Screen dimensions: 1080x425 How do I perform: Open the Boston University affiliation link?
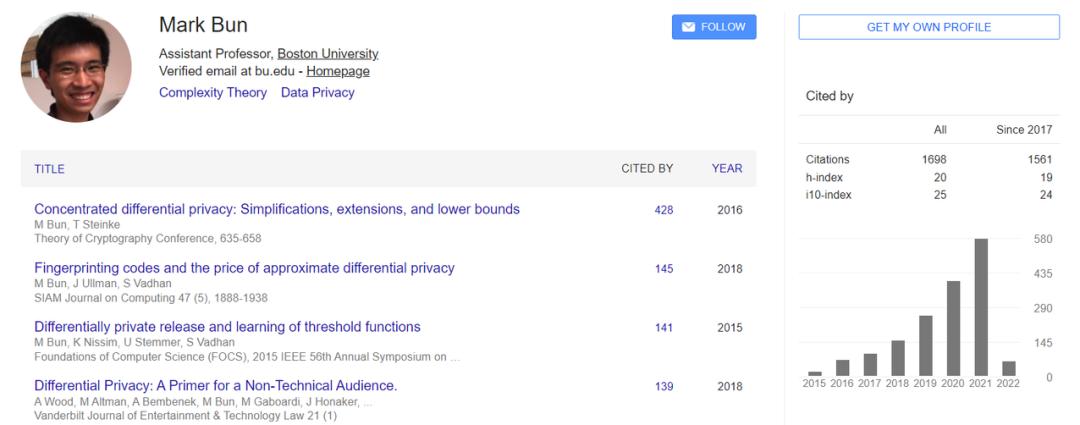point(327,54)
